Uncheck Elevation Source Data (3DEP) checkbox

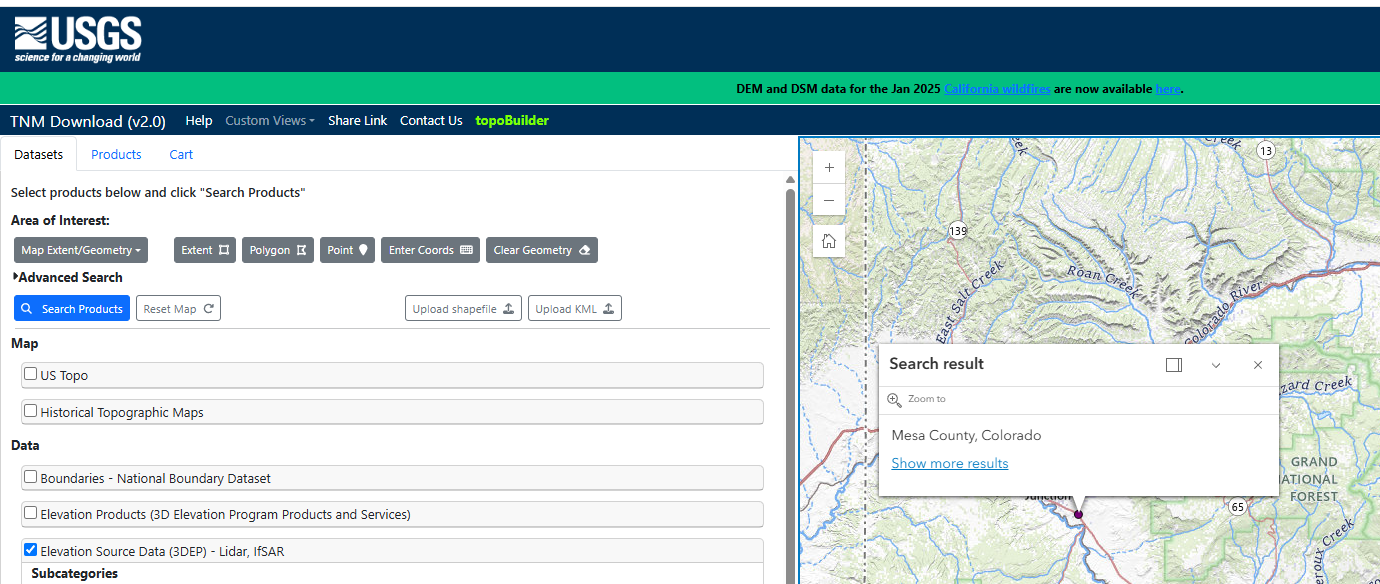(31, 550)
